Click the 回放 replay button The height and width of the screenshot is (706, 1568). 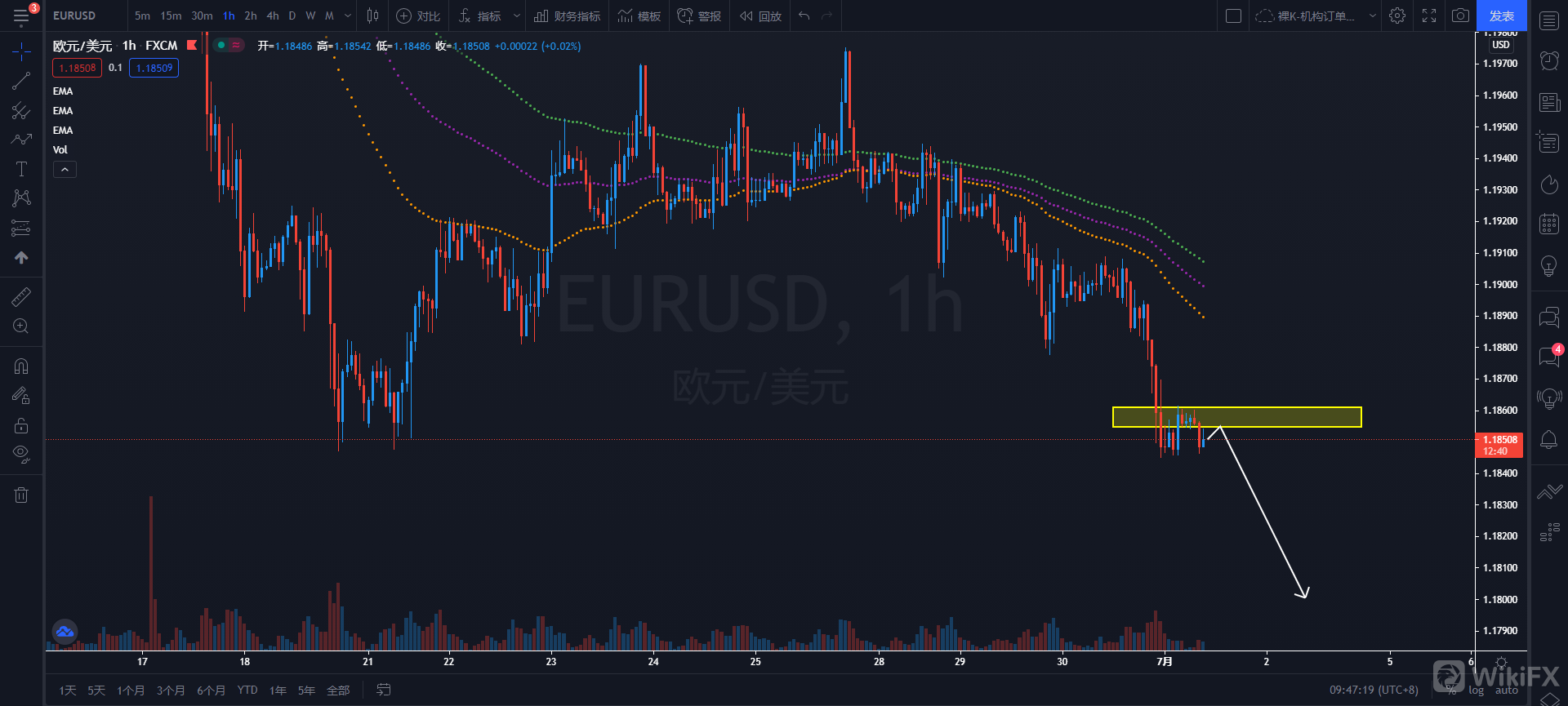[760, 16]
